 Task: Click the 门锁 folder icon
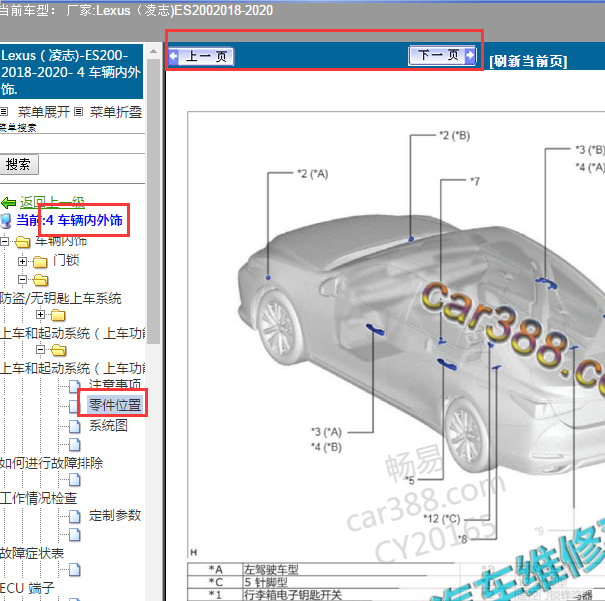[40, 262]
